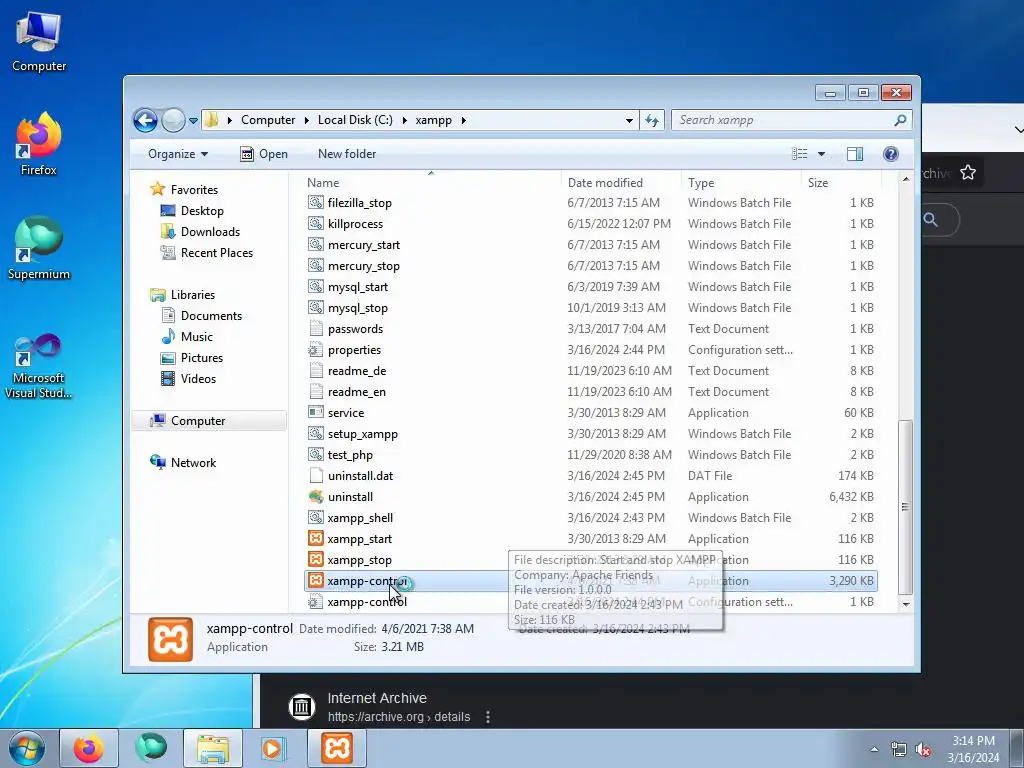The image size is (1024, 768).
Task: Click the Forward navigation arrow in Explorer
Action: 173,120
